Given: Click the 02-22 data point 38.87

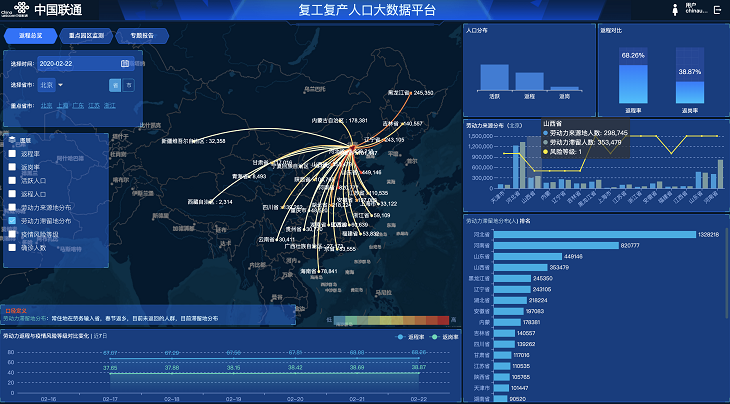Looking at the screenshot, I should point(419,373).
